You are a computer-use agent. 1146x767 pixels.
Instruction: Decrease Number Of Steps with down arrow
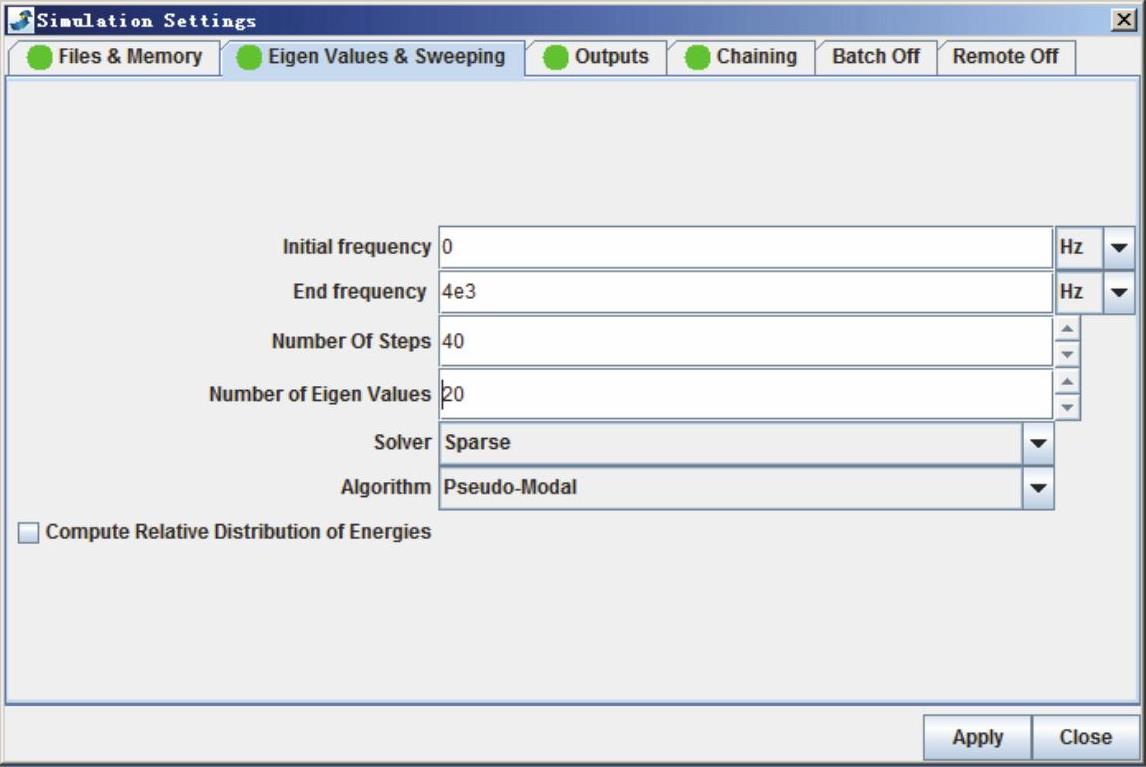(1067, 354)
